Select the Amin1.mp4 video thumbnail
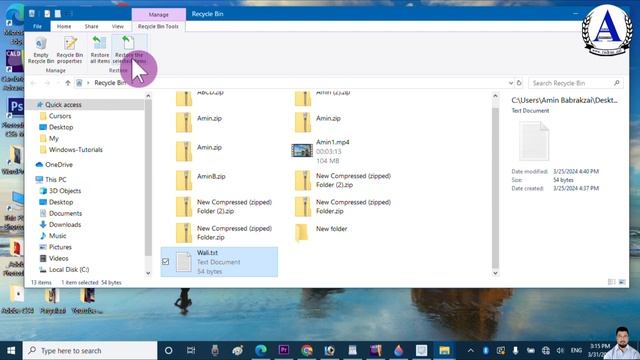The width and height of the screenshot is (640, 360). click(x=302, y=151)
